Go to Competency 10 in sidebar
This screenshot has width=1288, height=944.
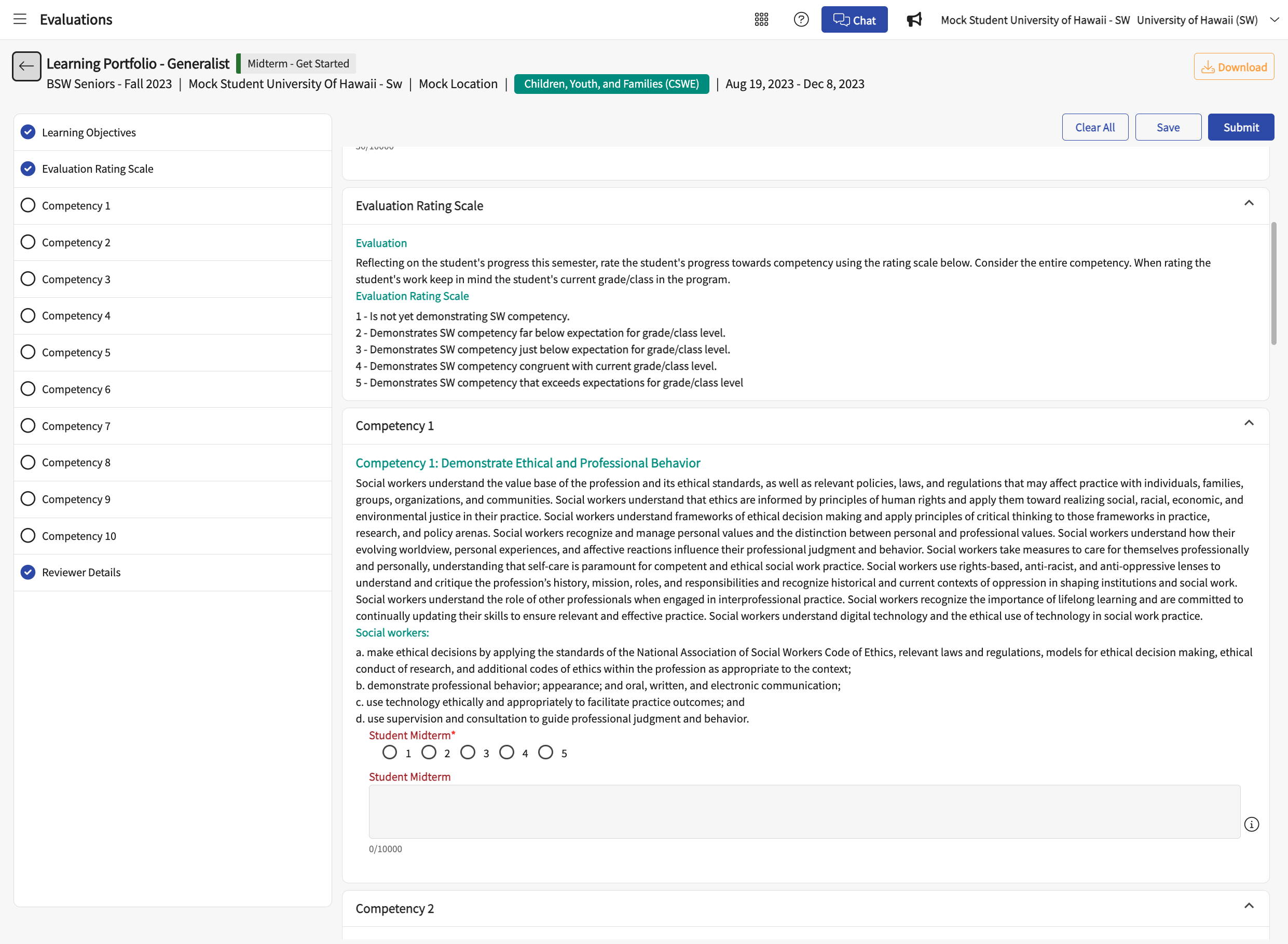click(173, 535)
